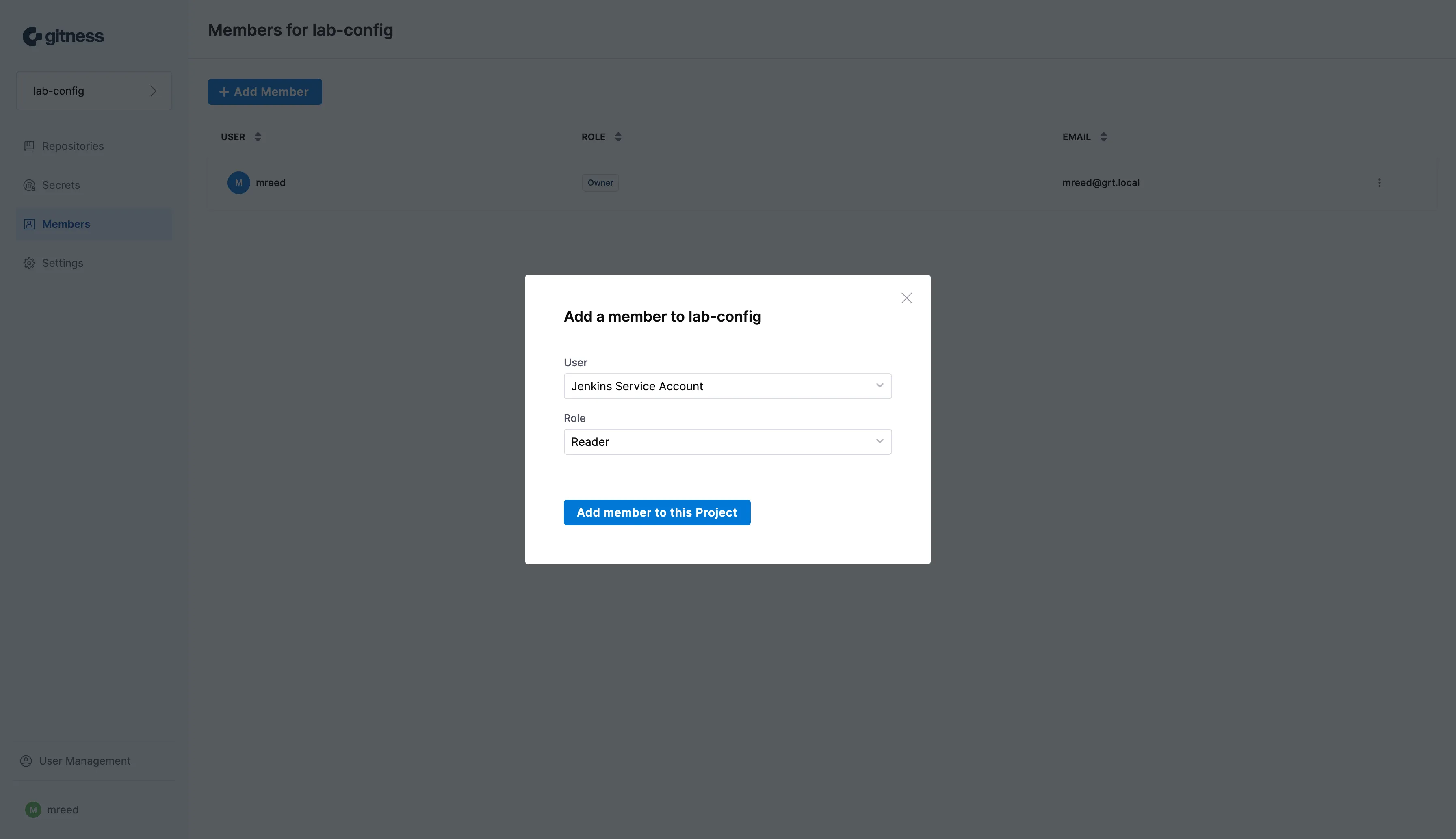
Task: Close the Add a member dialog
Action: pyautogui.click(x=907, y=298)
